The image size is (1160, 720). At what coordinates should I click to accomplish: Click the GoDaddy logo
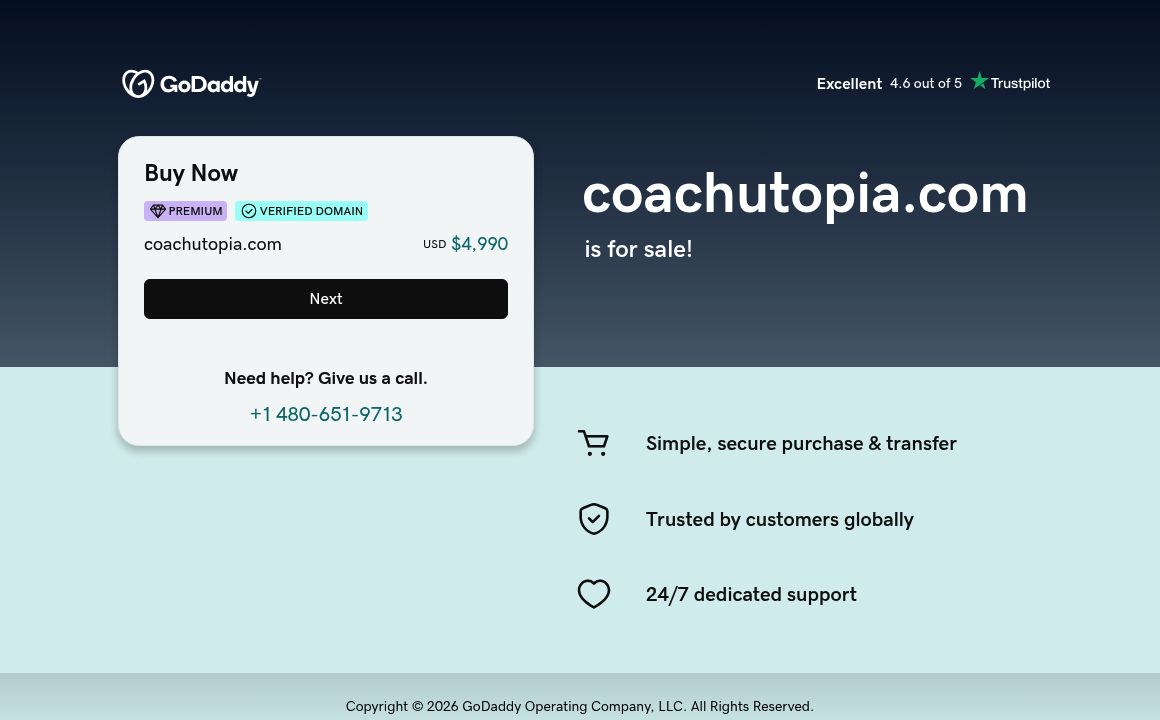pos(190,83)
